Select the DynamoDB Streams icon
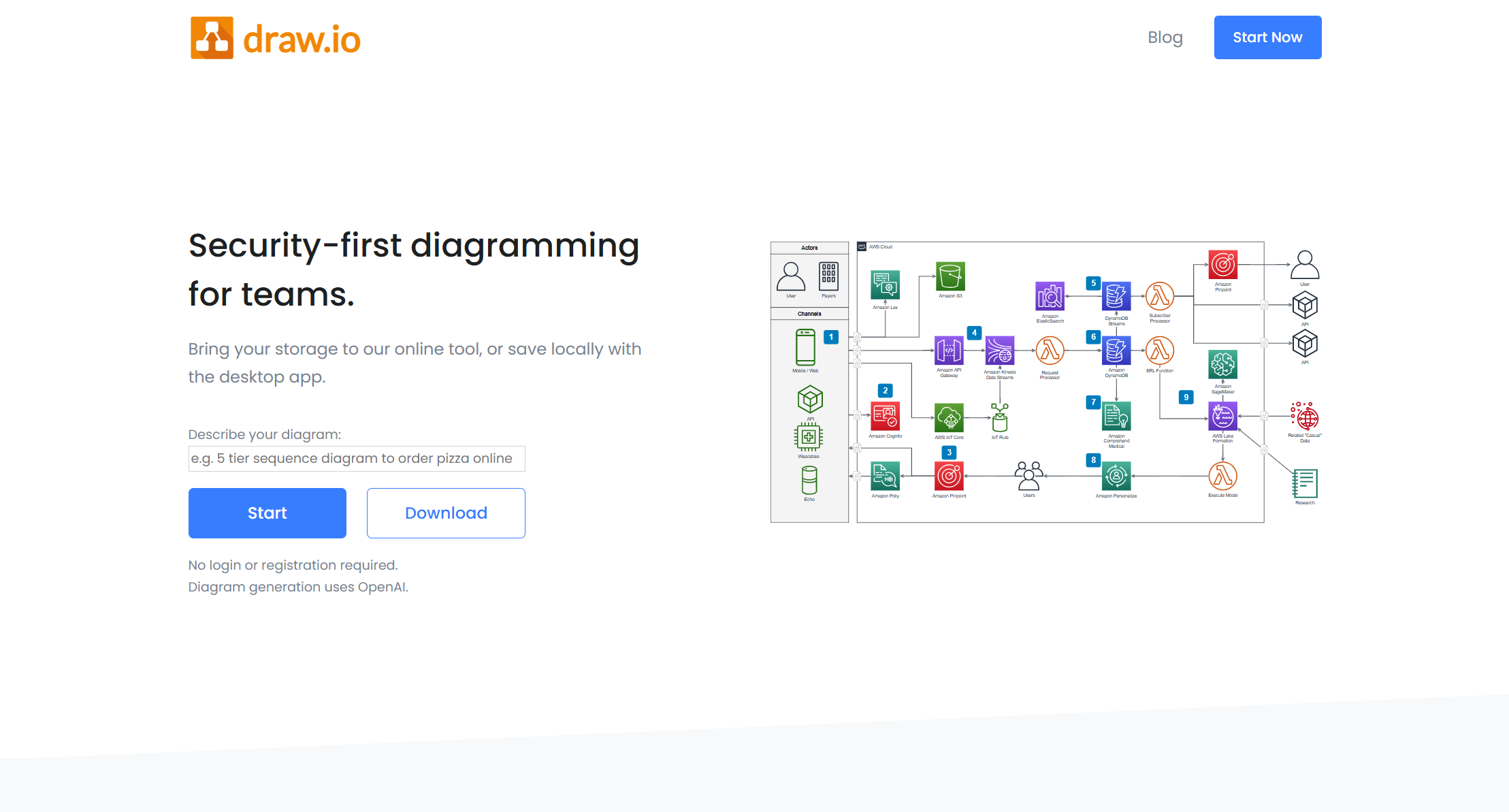The image size is (1509, 812). point(1116,296)
